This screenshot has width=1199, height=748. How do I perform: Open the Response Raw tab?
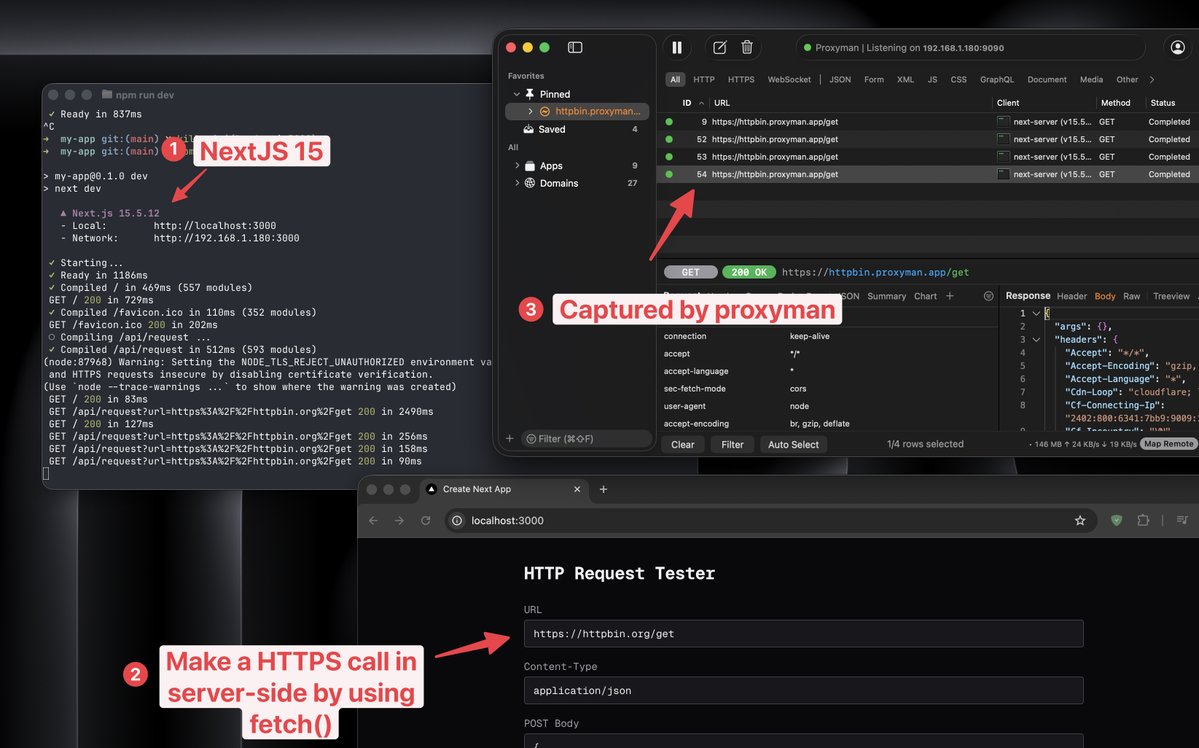(x=1132, y=296)
